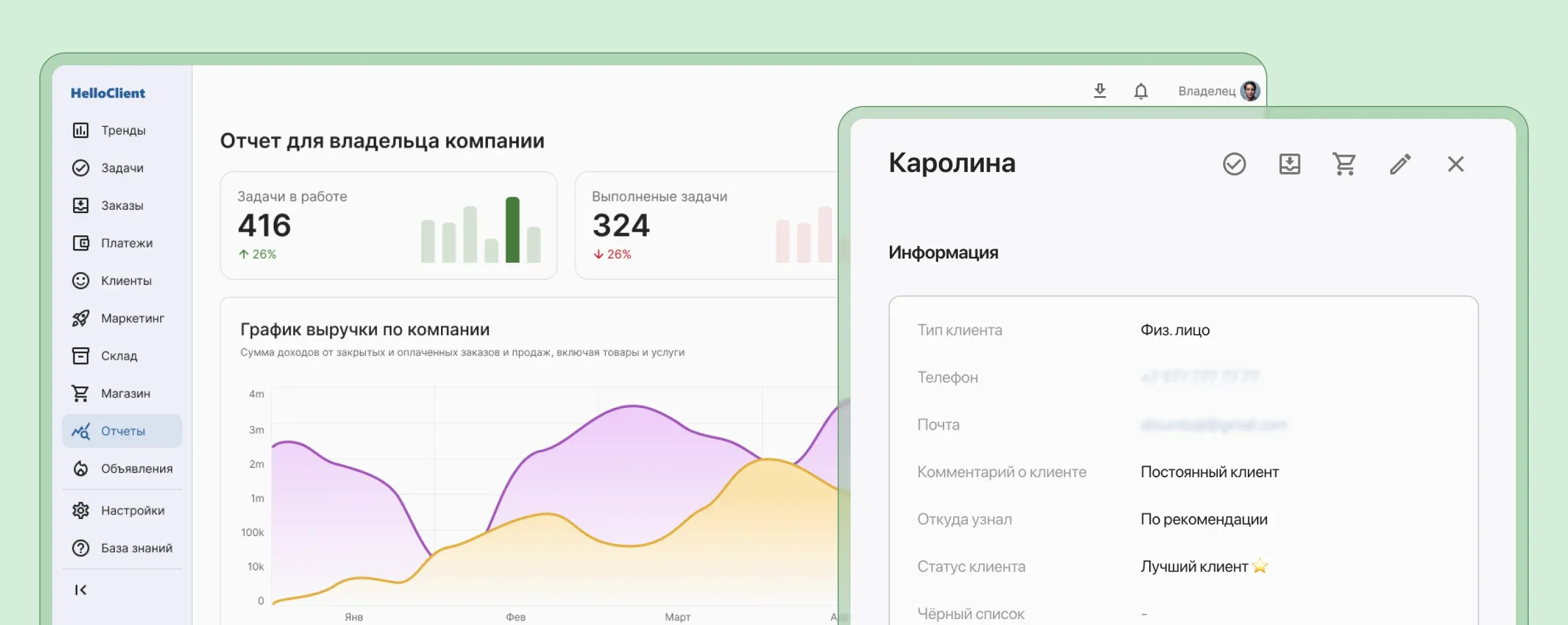This screenshot has width=1568, height=625.
Task: Select the highlighted Отчеты menu item
Action: coord(122,430)
